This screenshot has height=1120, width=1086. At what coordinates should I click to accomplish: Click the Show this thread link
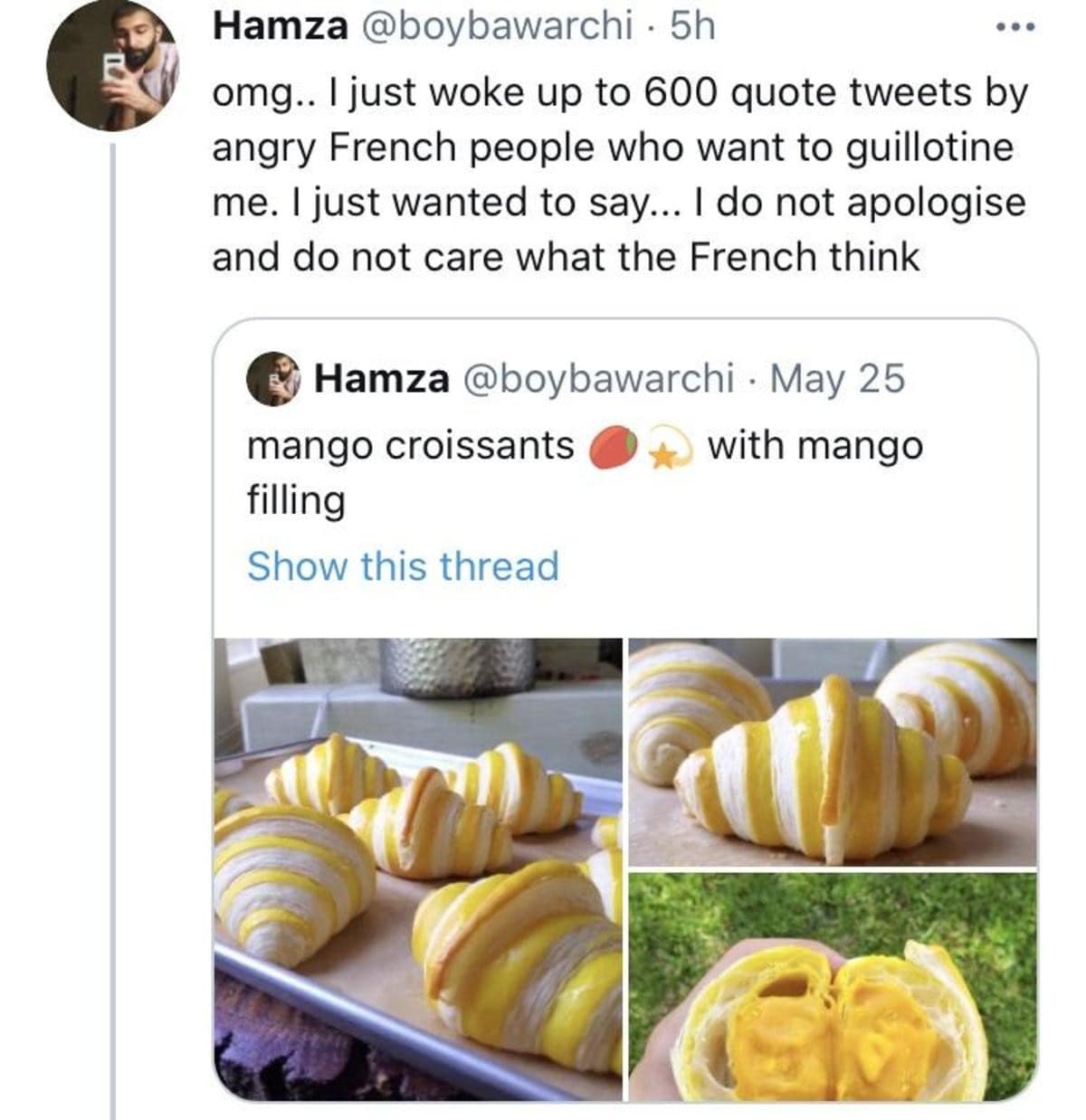pos(403,566)
